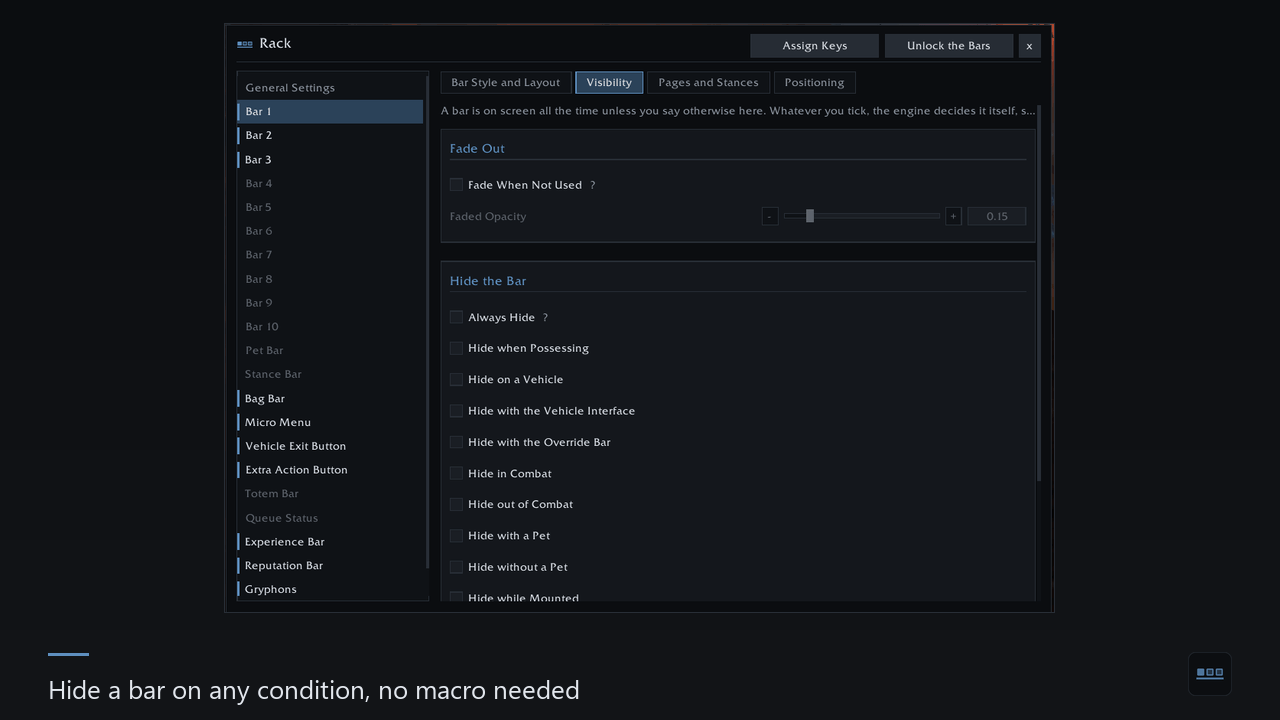1280x720 pixels.
Task: Toggle Hide when Possessing
Action: 456,348
